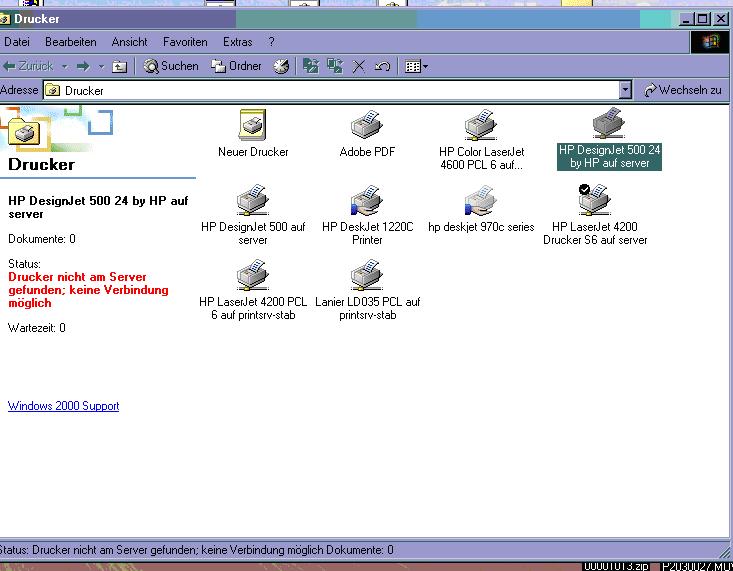This screenshot has width=733, height=571.
Task: Minimize the Drucker window
Action: (686, 19)
